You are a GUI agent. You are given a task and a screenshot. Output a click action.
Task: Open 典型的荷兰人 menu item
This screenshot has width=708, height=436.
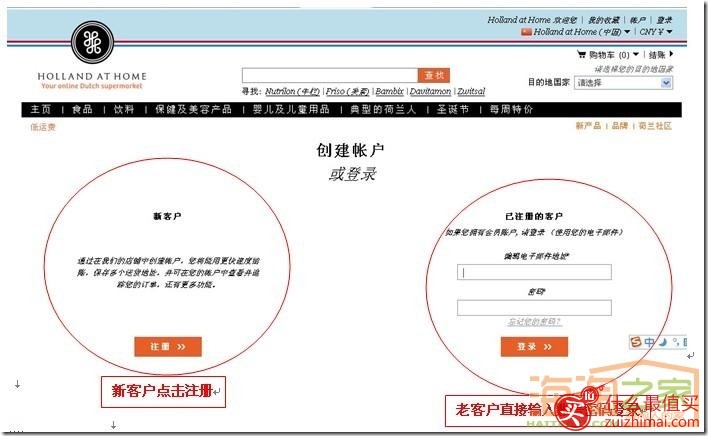(x=383, y=109)
